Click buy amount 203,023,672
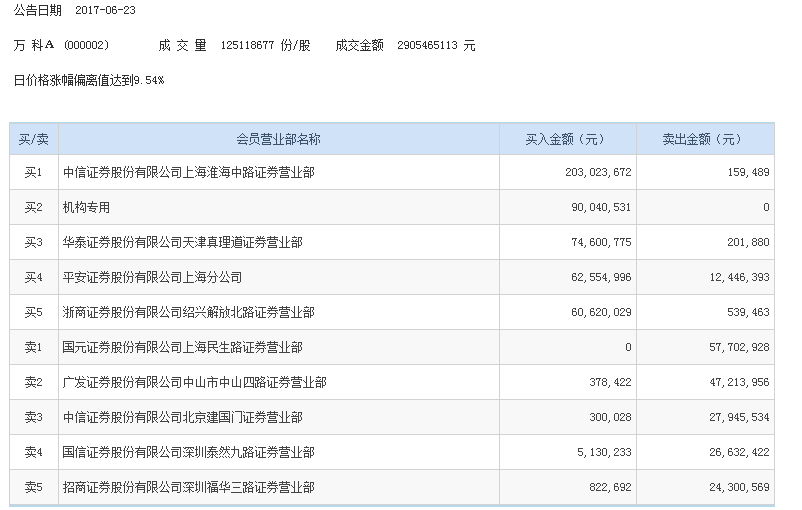 point(598,172)
